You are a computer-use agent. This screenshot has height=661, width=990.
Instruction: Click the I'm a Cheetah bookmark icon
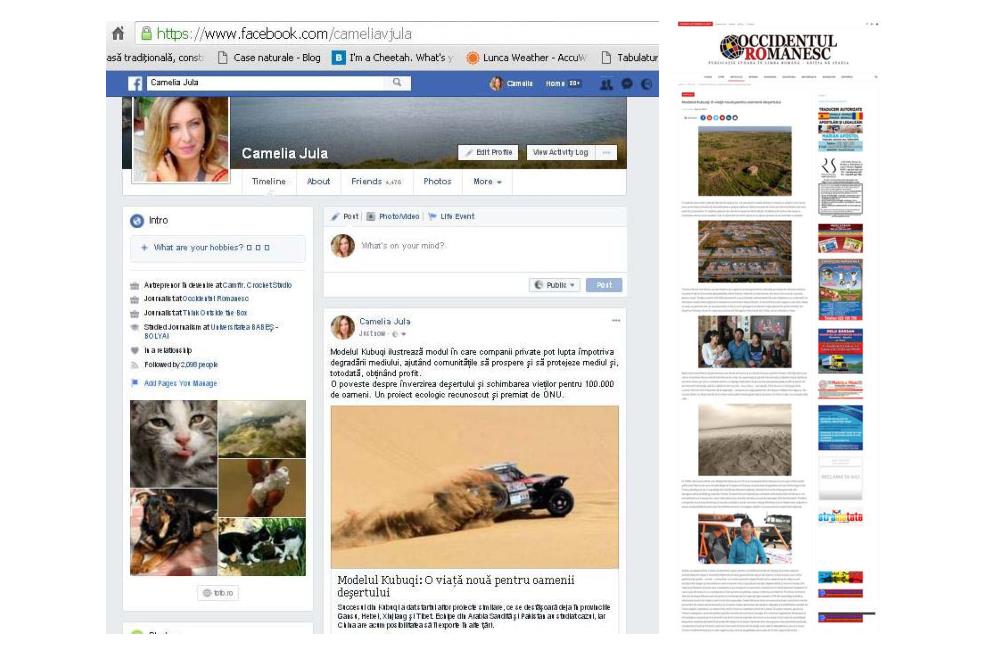pyautogui.click(x=338, y=57)
